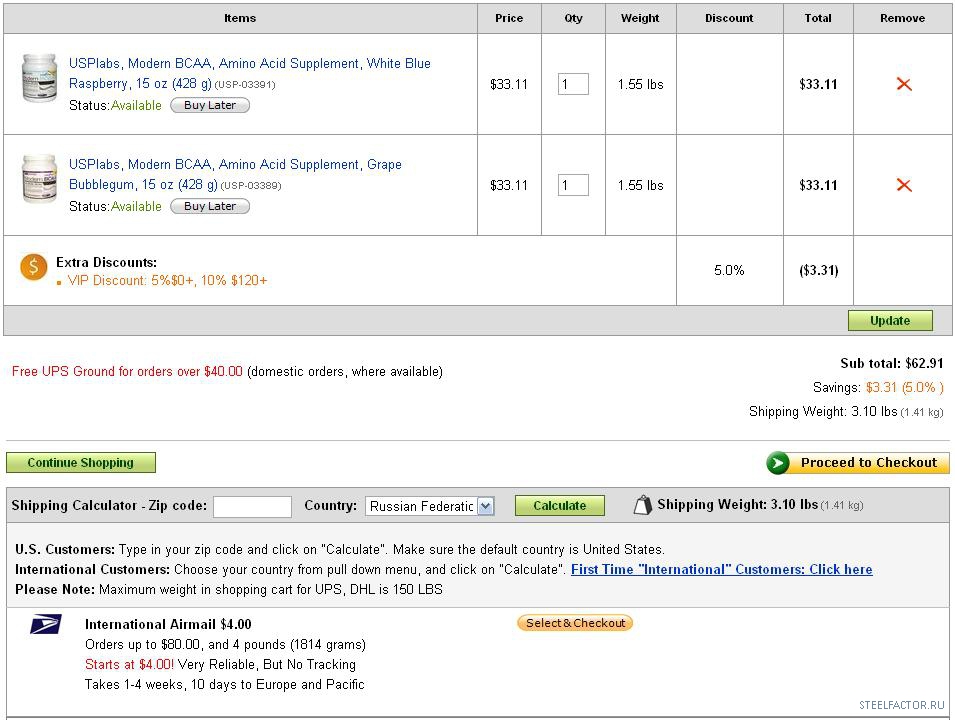
Task: Click Buy Later for White Blue Raspberry
Action: pos(210,105)
